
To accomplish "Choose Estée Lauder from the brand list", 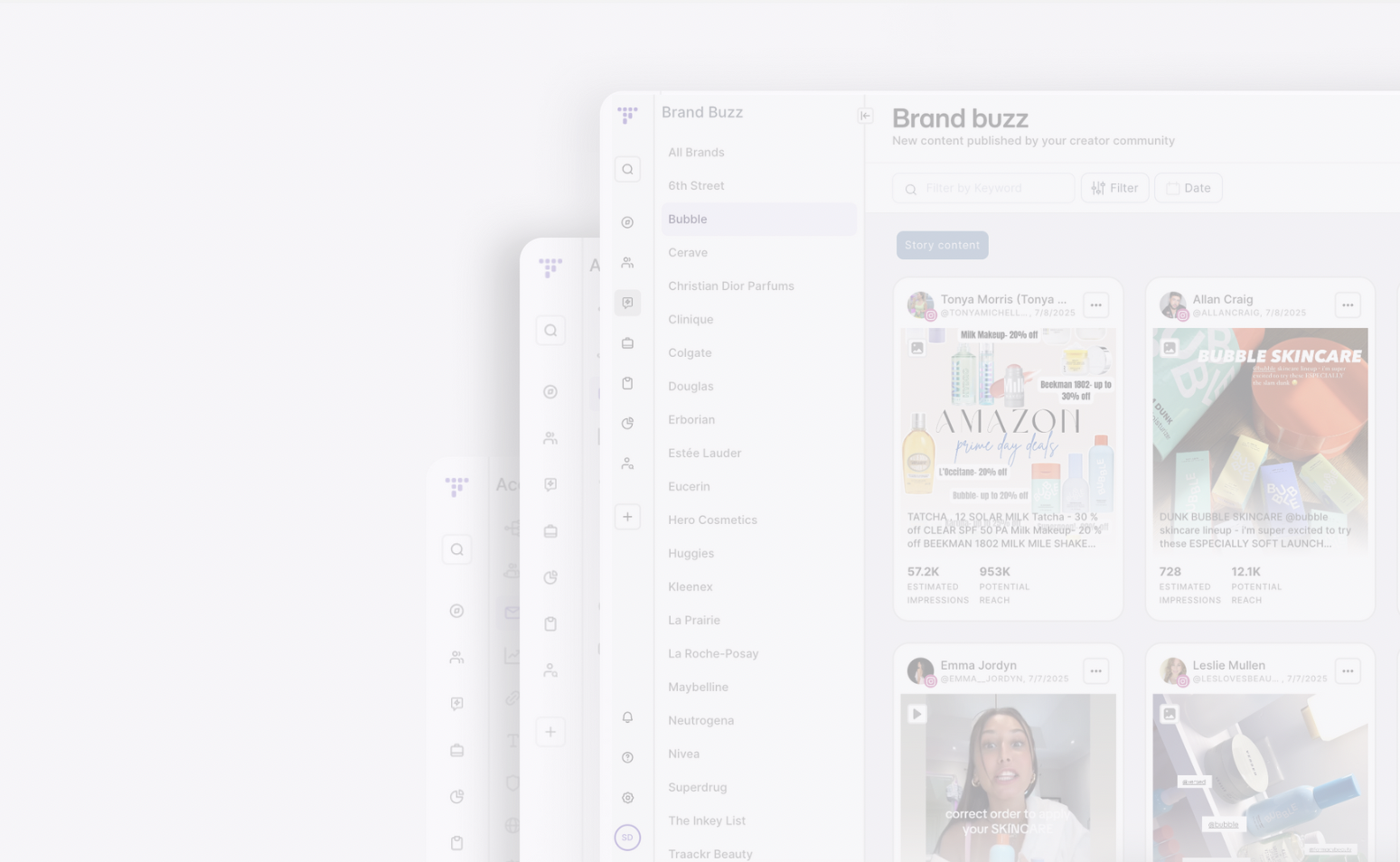I will [704, 454].
